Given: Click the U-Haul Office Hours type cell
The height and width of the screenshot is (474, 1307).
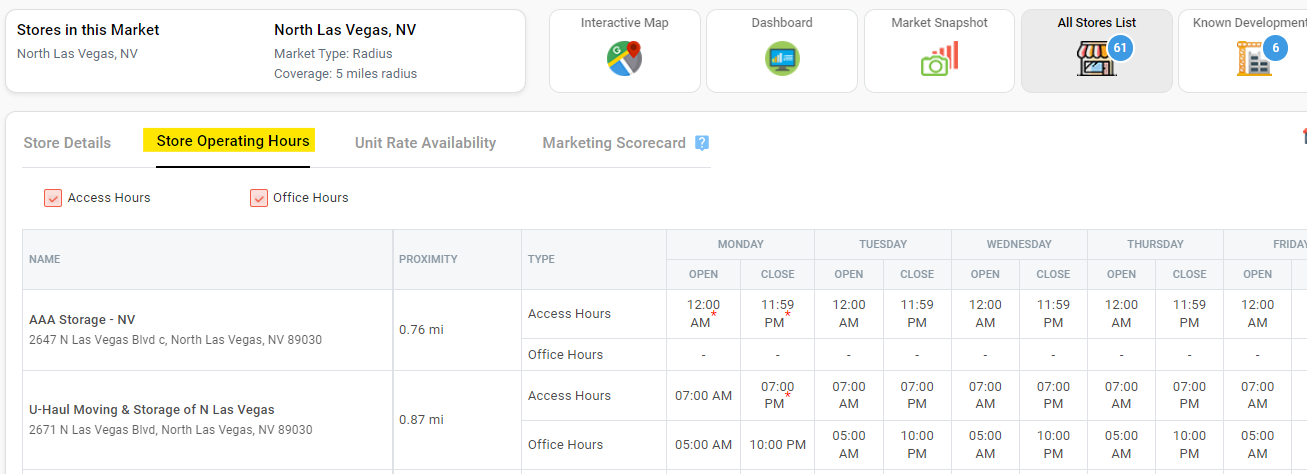Looking at the screenshot, I should (x=593, y=445).
